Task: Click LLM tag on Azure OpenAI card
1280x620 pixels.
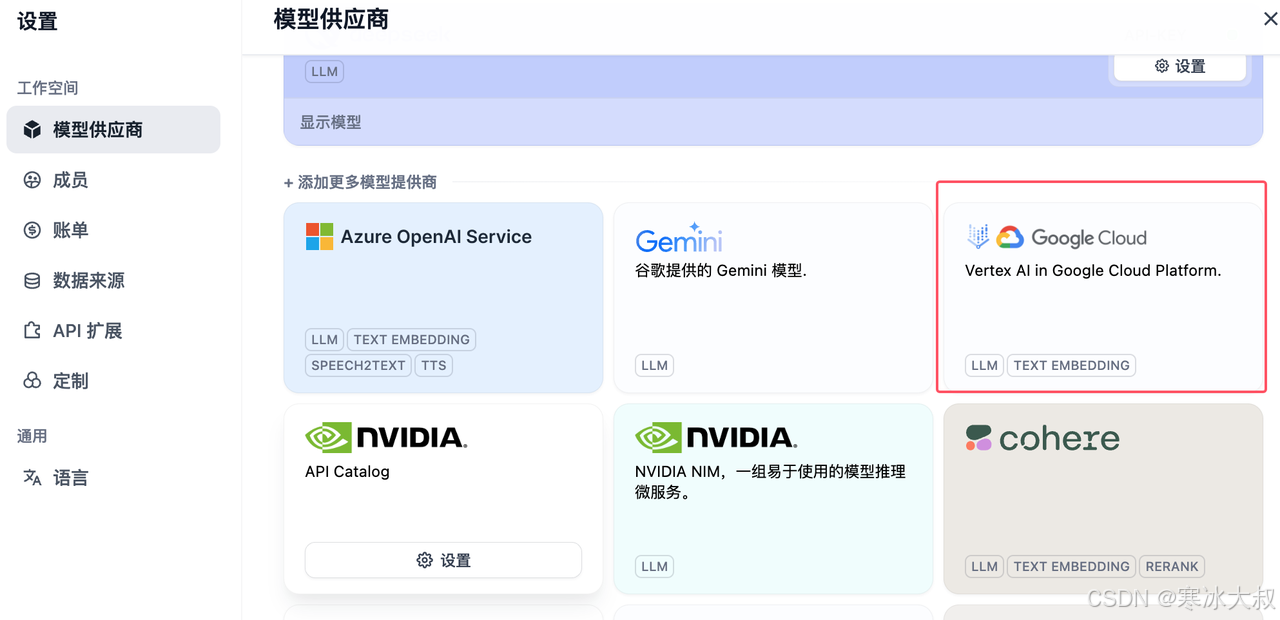Action: pos(324,339)
